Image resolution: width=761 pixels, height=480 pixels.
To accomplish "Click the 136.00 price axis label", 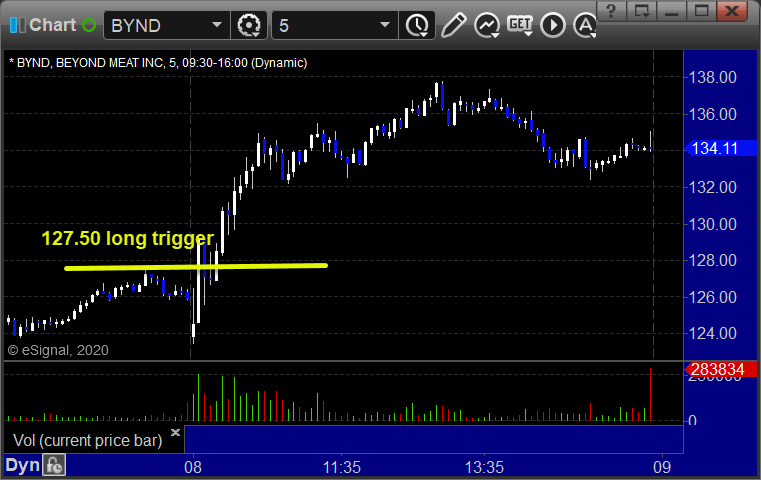I will click(x=713, y=114).
